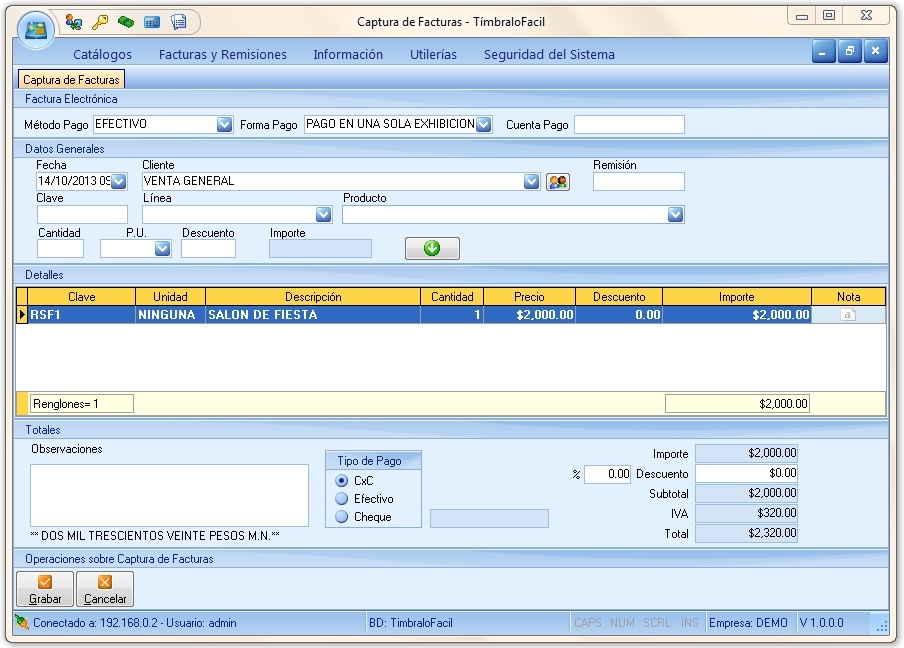Expand the Método Pago dropdown
Viewport: 904px width, 648px height.
point(224,125)
